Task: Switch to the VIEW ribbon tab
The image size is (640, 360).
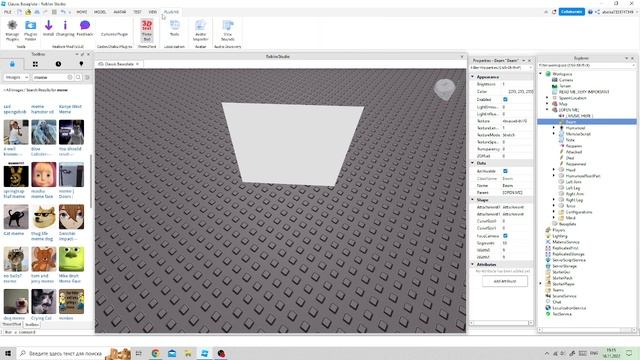Action: (x=153, y=12)
